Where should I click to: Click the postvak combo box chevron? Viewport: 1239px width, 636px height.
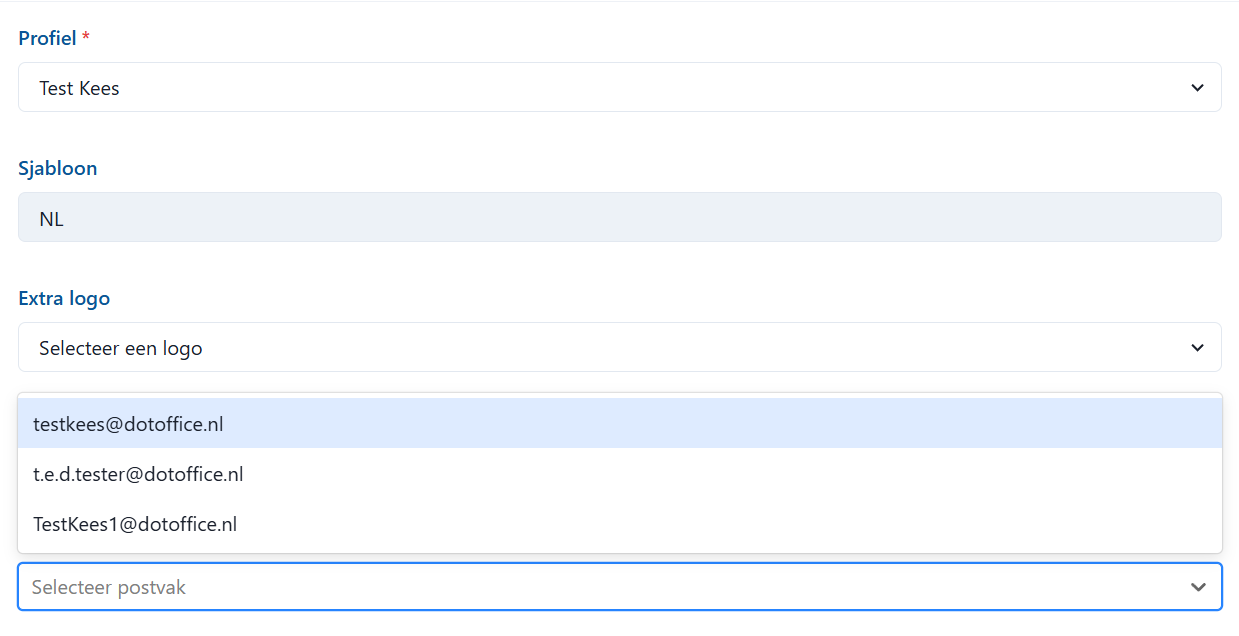[x=1198, y=587]
